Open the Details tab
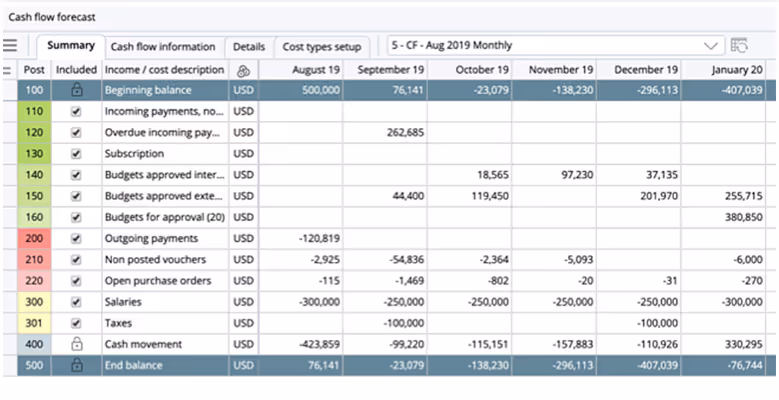The image size is (779, 400). [x=249, y=47]
